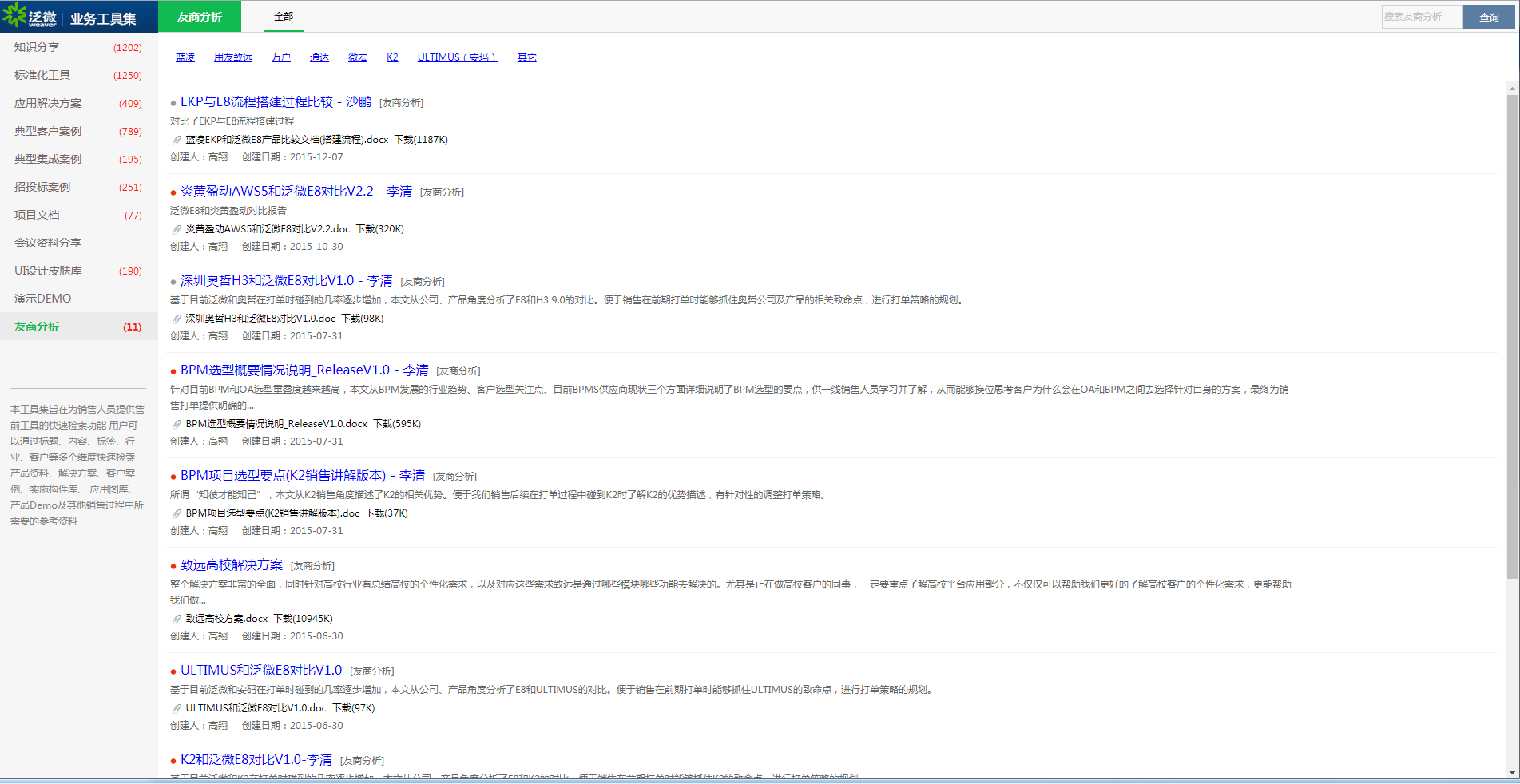Select UI设计皮肤库 in sidebar
The width and height of the screenshot is (1520, 784).
(x=78, y=271)
